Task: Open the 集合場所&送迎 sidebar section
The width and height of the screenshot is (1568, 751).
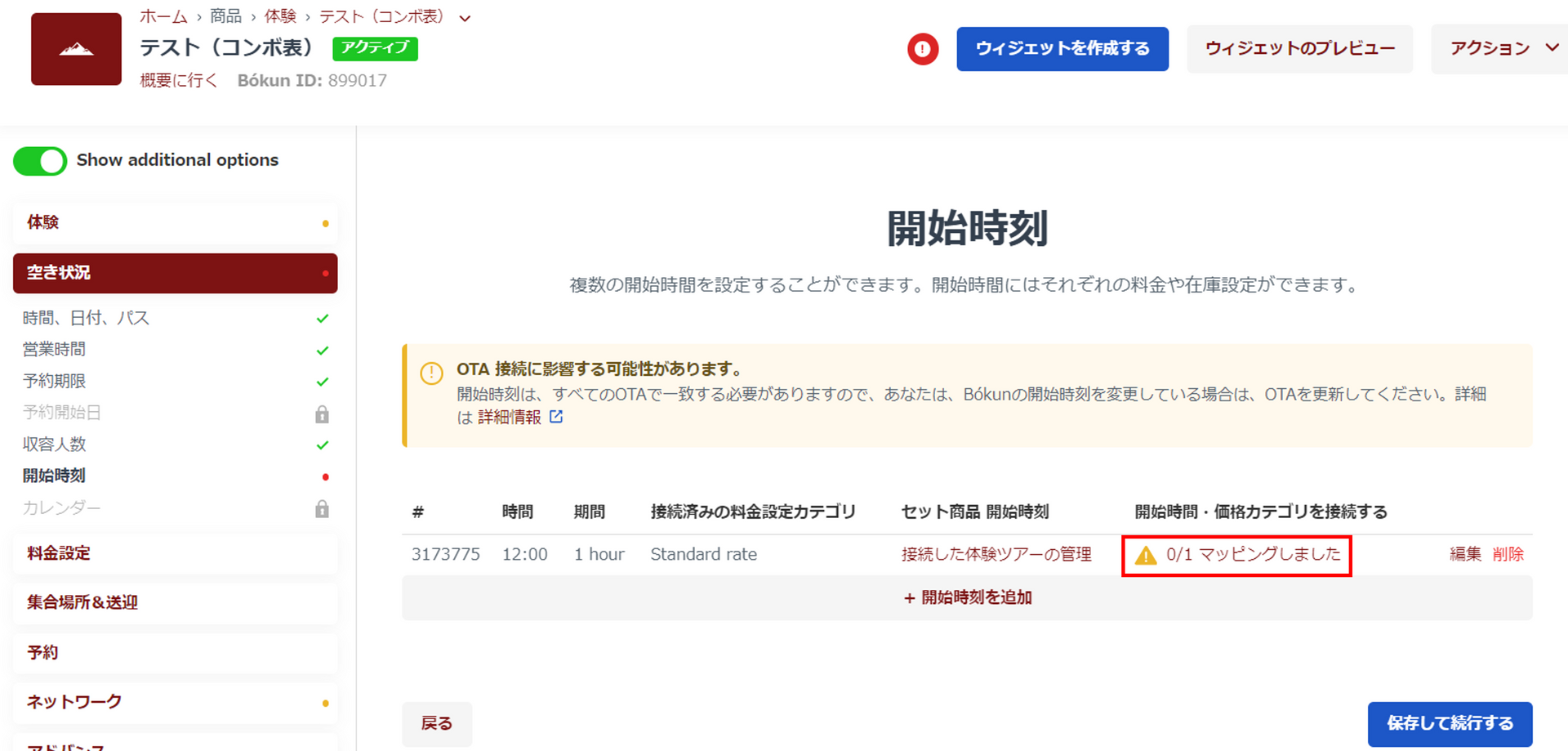Action: pyautogui.click(x=175, y=602)
